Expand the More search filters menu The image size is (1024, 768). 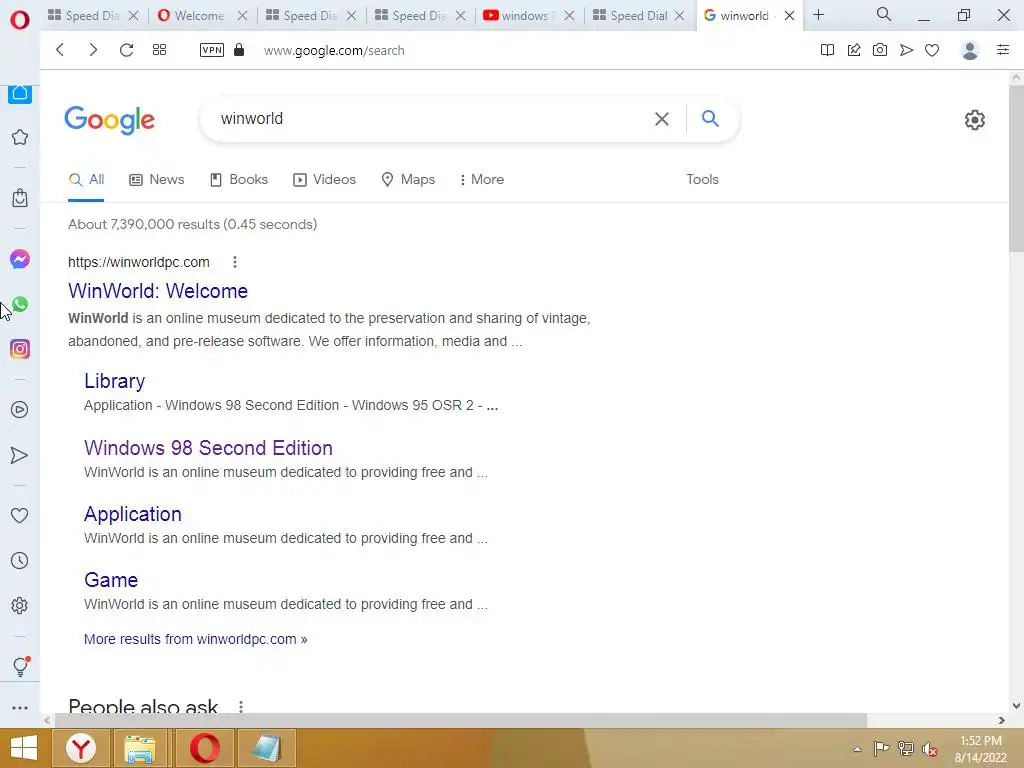481,180
